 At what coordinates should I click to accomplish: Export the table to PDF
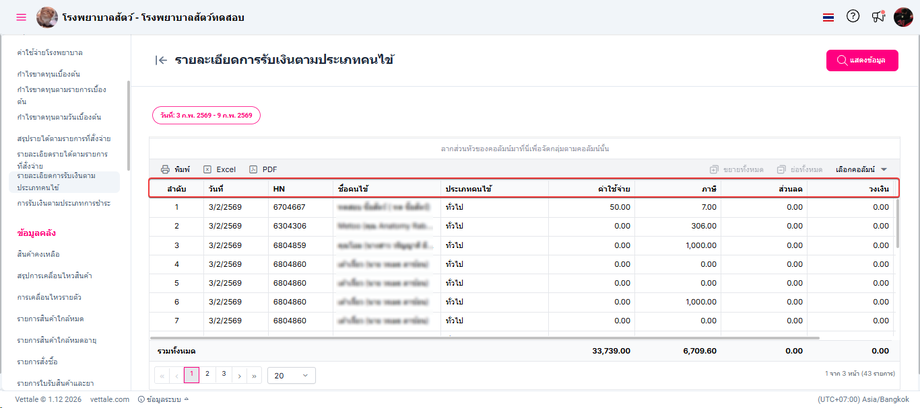pos(263,169)
